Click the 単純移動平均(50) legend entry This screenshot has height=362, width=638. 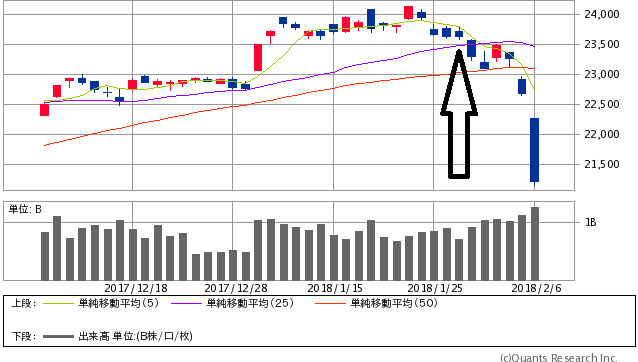click(394, 303)
